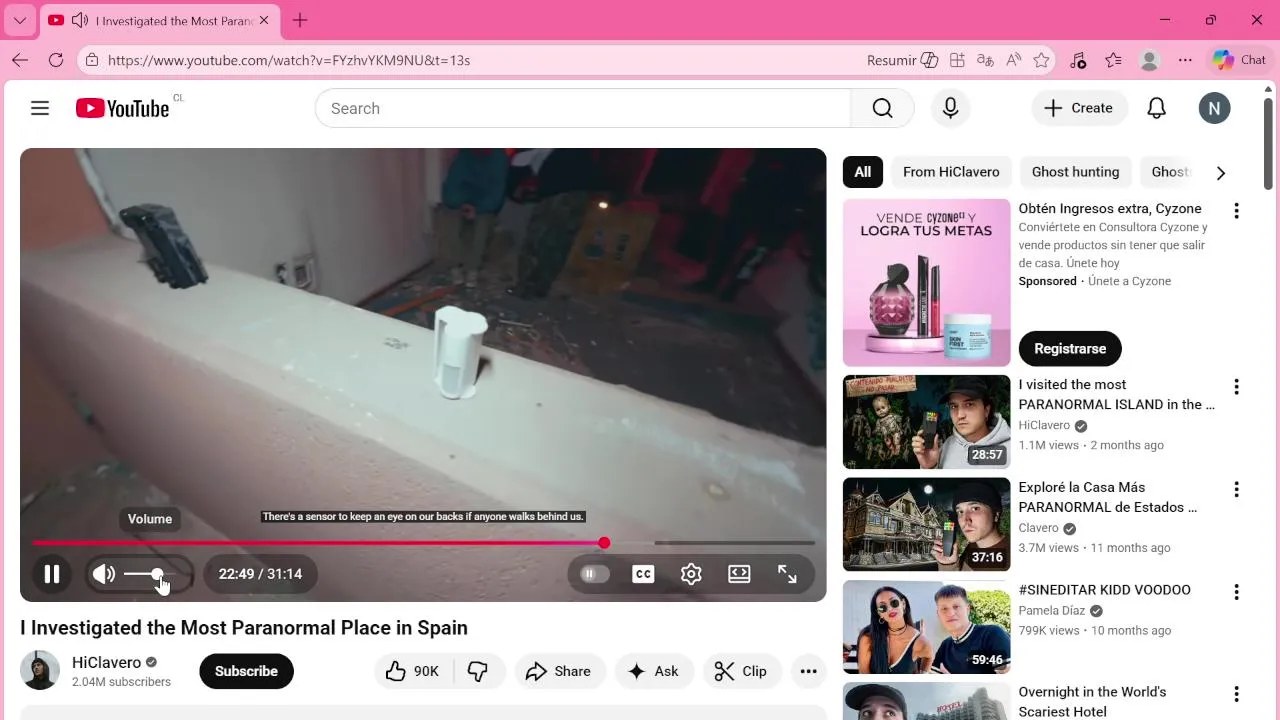1280x720 pixels.
Task: Click the red playback scrubber on the progress bar
Action: pos(604,543)
